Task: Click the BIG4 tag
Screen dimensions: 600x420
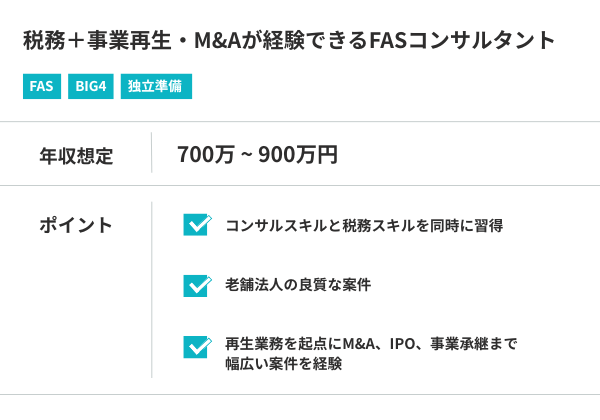Action: tap(89, 86)
